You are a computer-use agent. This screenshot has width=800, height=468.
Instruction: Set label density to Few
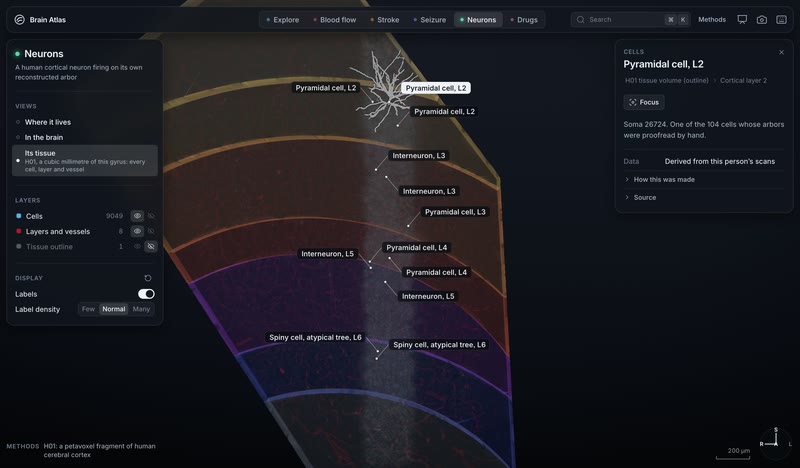pyautogui.click(x=88, y=309)
